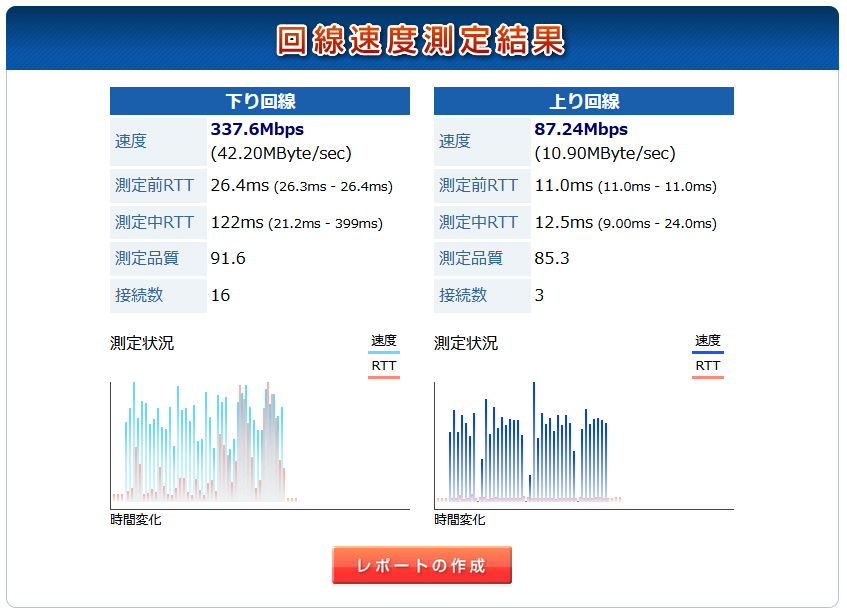This screenshot has height=614, width=847.
Task: Select the 337.6Mbps download speed value
Action: 257,129
